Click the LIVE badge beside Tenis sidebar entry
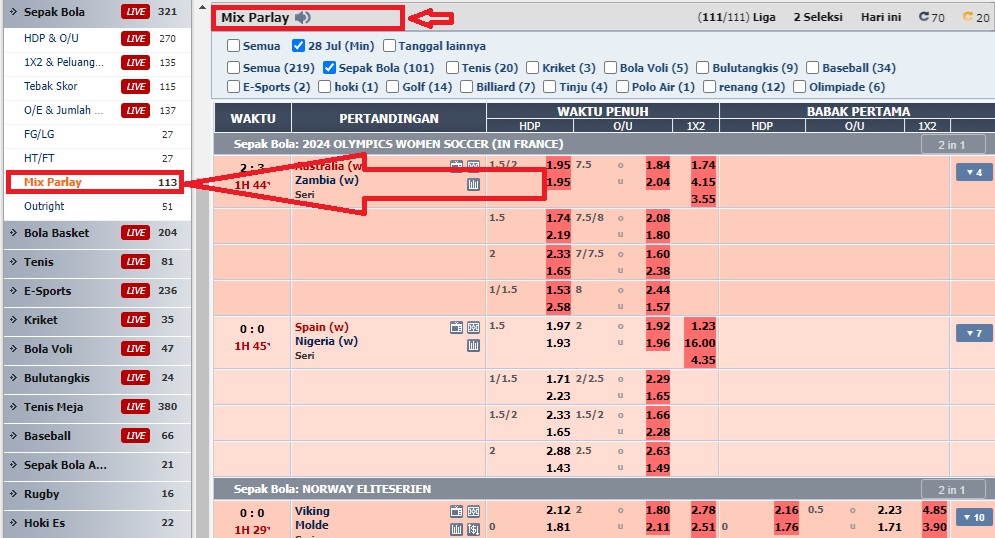This screenshot has width=995, height=538. 136,261
